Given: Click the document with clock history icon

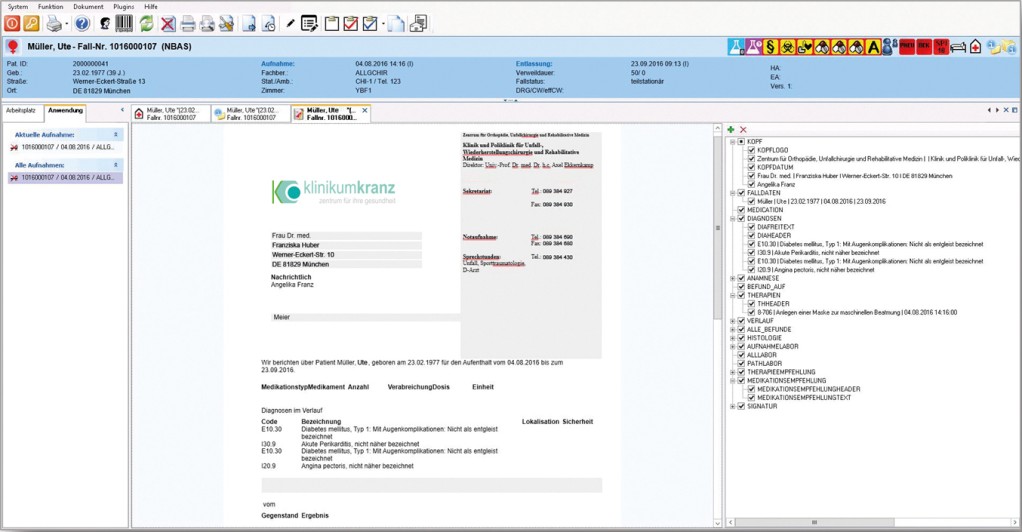Looking at the screenshot, I should coord(269,25).
